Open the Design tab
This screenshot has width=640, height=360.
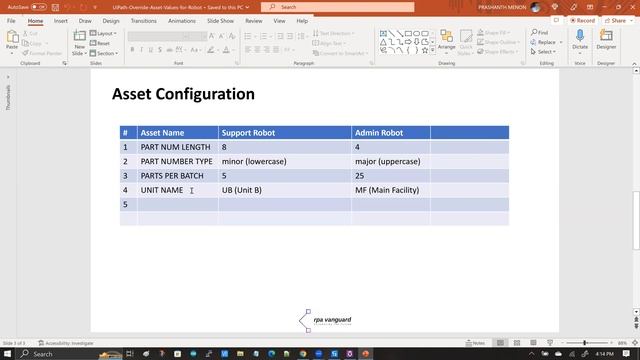[x=111, y=21]
